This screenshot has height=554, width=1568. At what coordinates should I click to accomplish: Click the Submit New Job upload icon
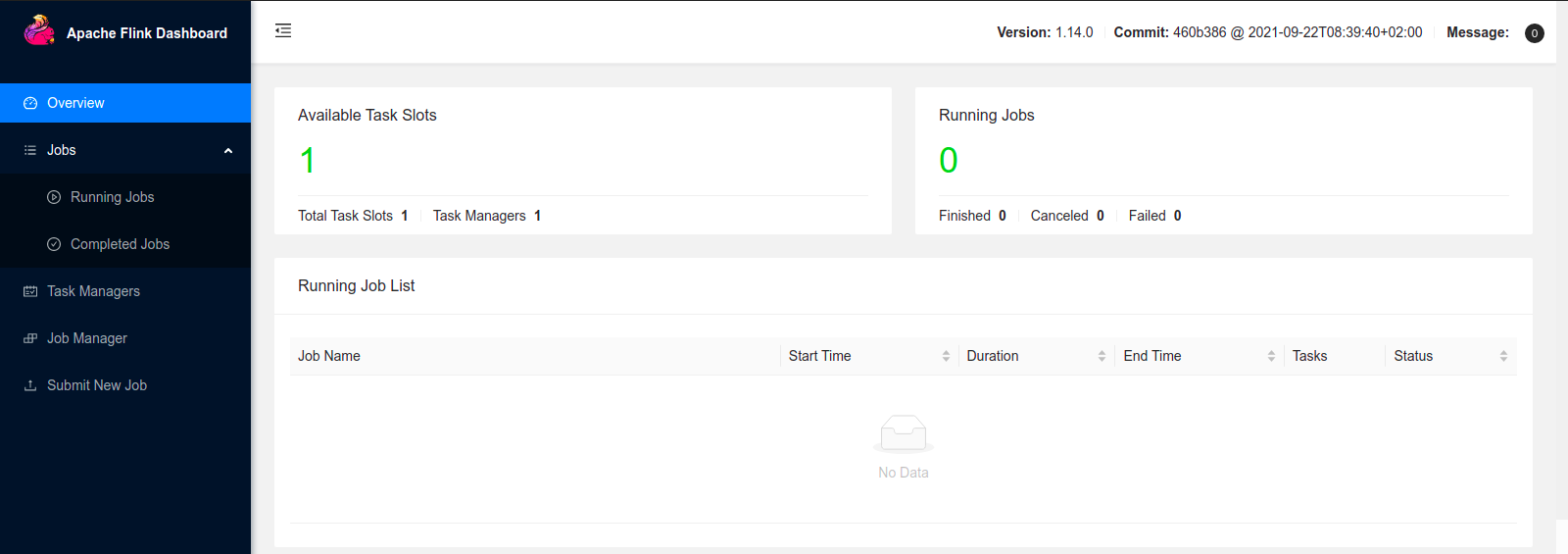tap(30, 385)
